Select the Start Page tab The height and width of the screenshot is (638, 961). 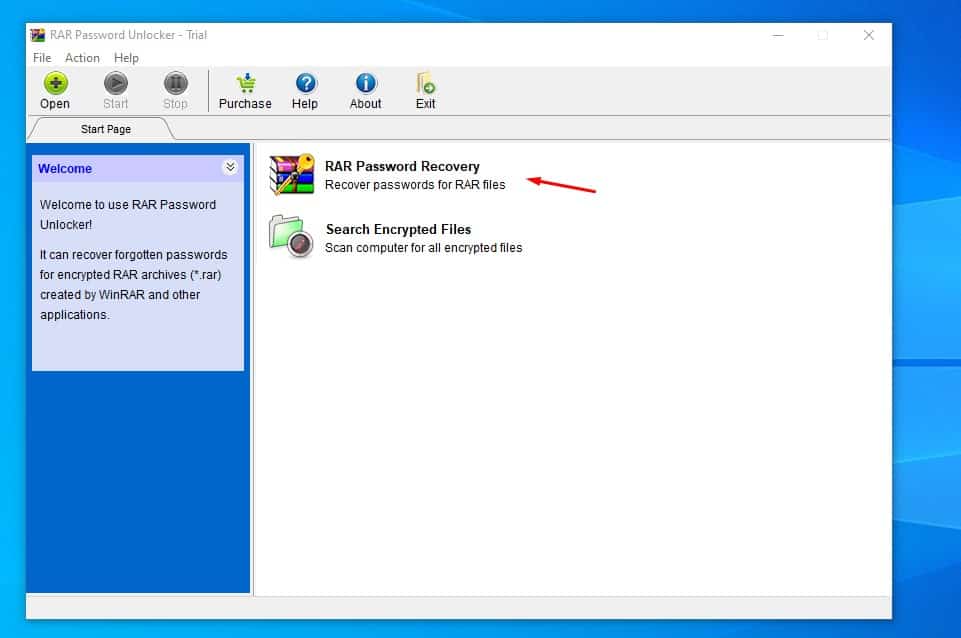pyautogui.click(x=105, y=129)
